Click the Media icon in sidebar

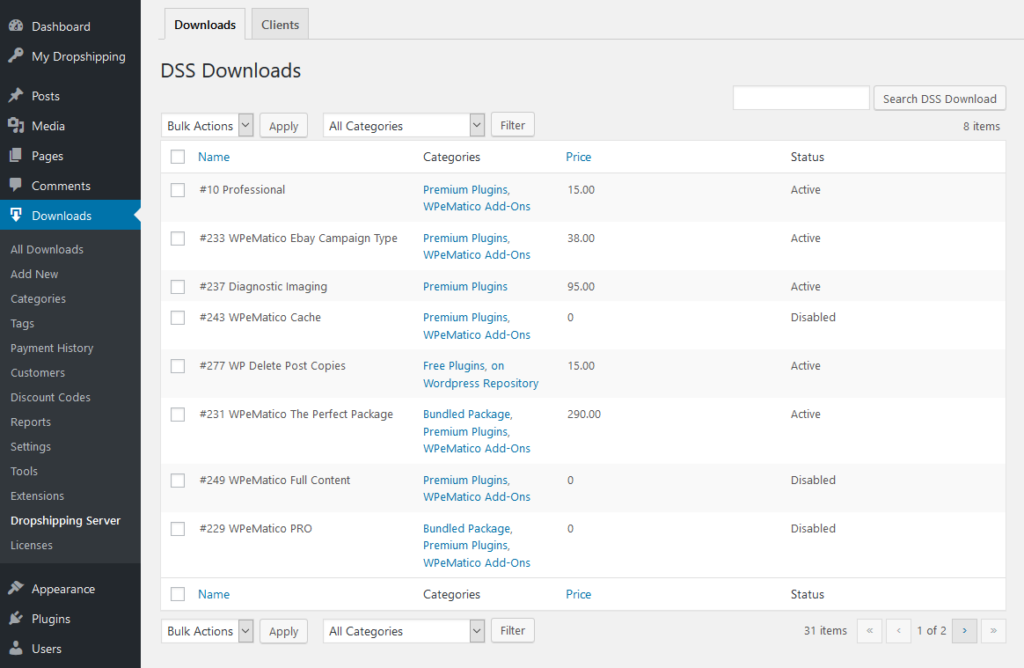pyautogui.click(x=16, y=126)
